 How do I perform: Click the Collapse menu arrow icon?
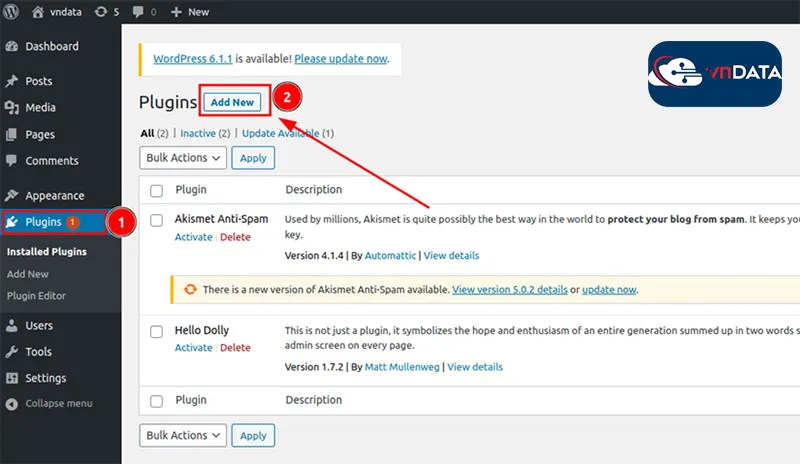12,404
